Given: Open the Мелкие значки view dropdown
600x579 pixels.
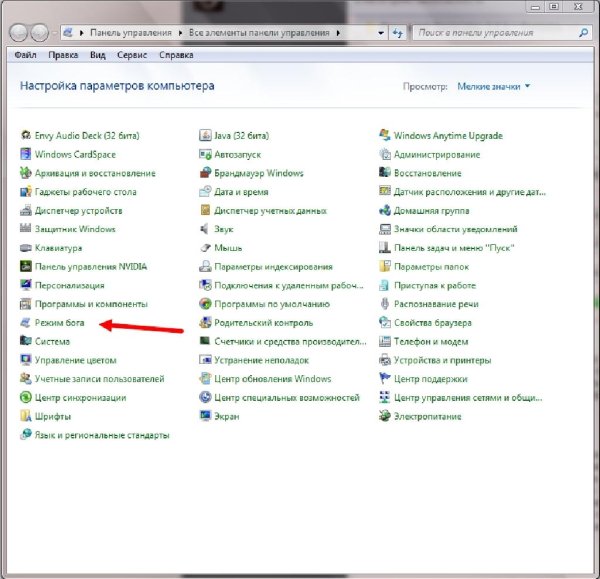Looking at the screenshot, I should 494,86.
